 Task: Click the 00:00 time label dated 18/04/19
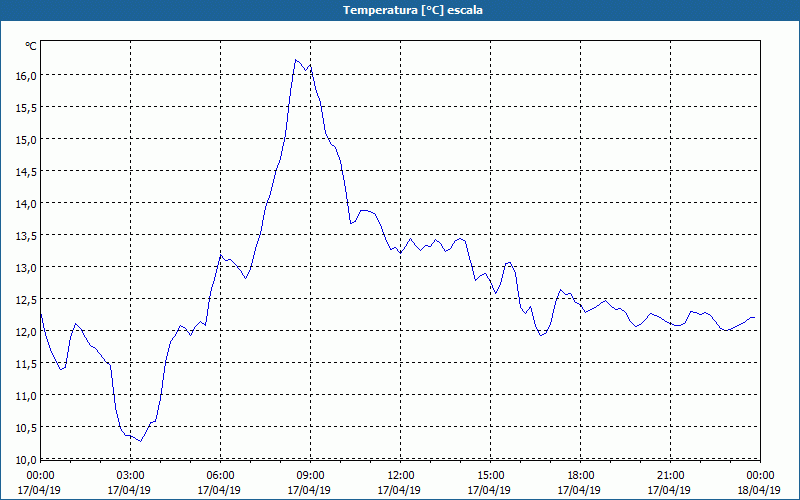[x=760, y=476]
